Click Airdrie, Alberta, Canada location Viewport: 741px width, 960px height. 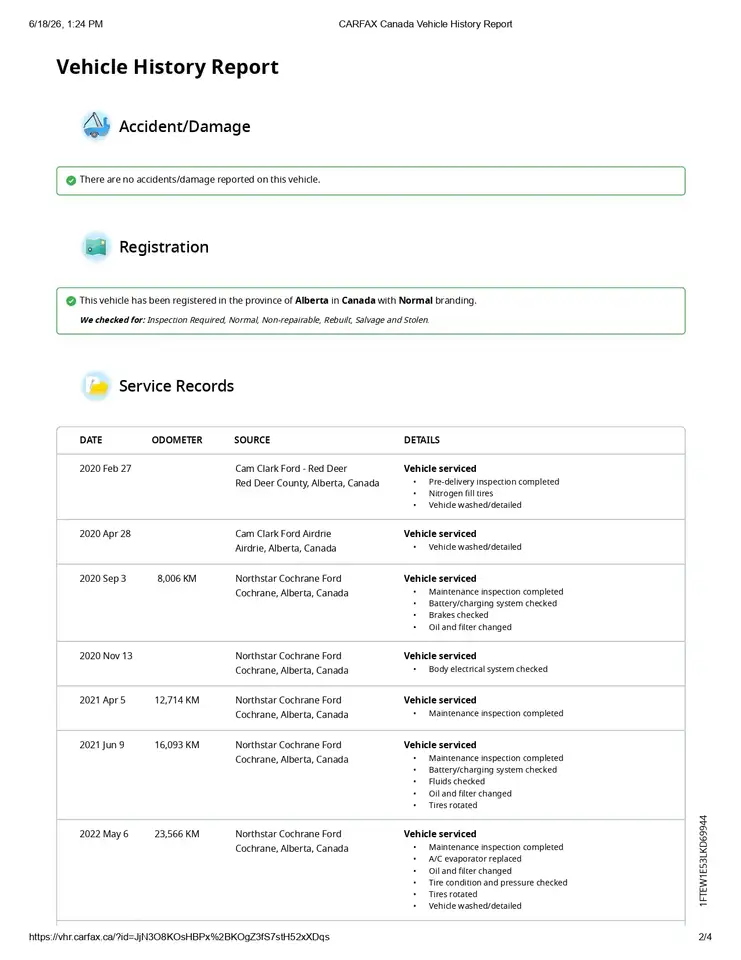point(285,548)
